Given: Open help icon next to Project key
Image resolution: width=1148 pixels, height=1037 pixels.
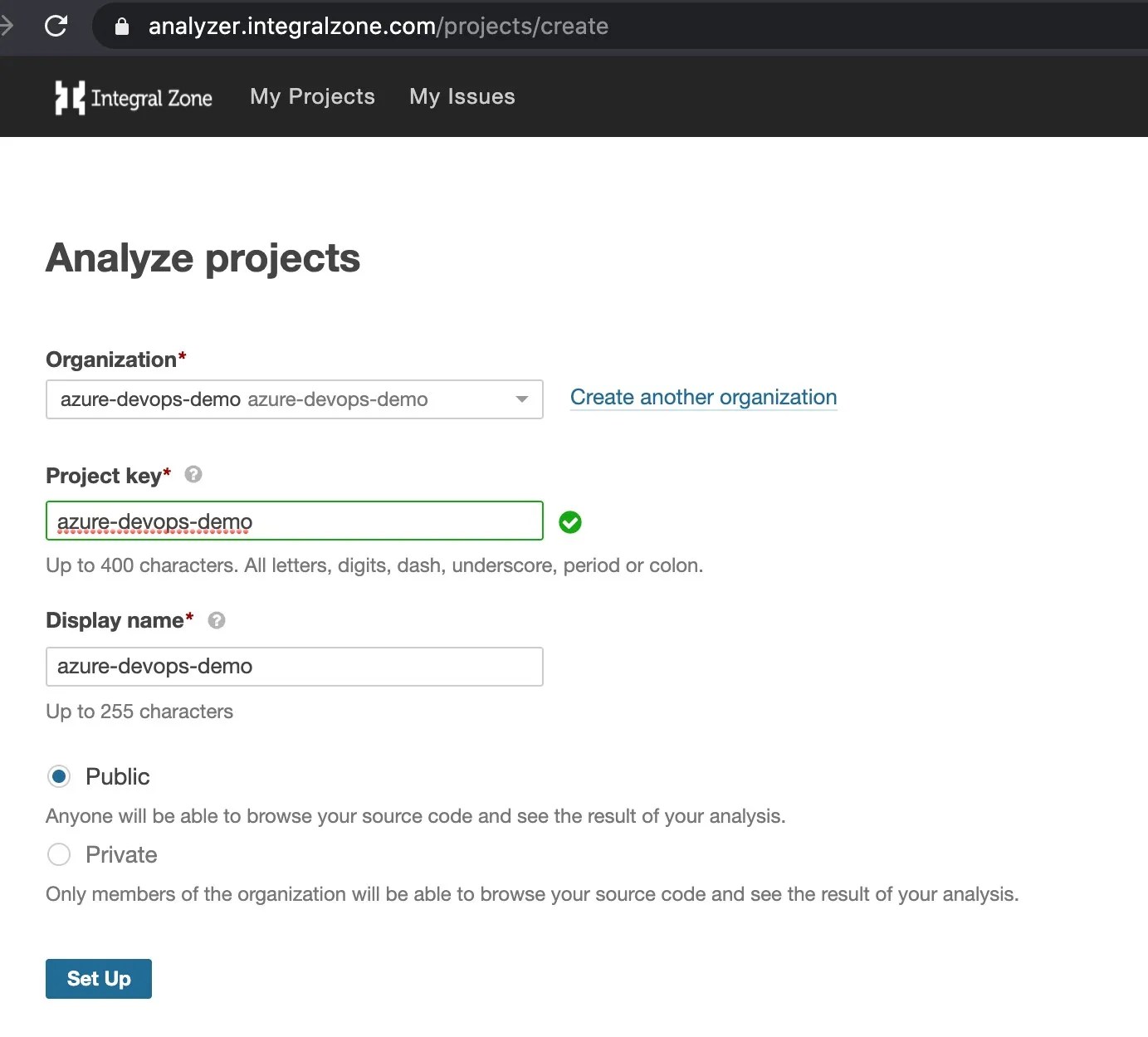Looking at the screenshot, I should click(x=193, y=474).
